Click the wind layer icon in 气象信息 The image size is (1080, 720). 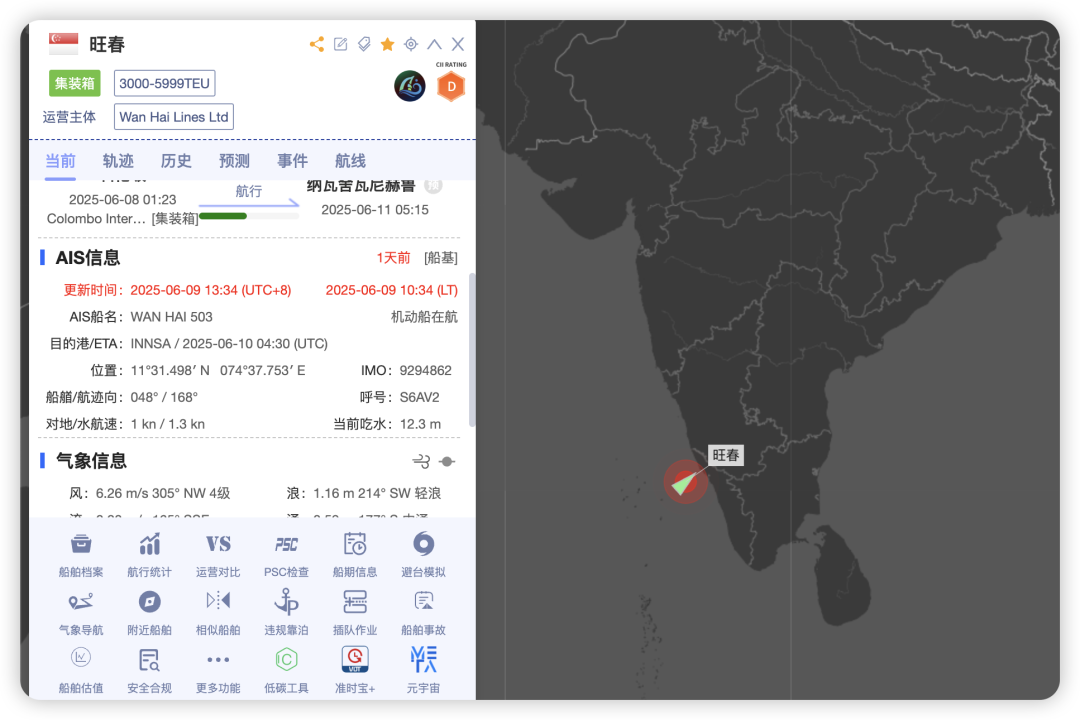click(421, 462)
